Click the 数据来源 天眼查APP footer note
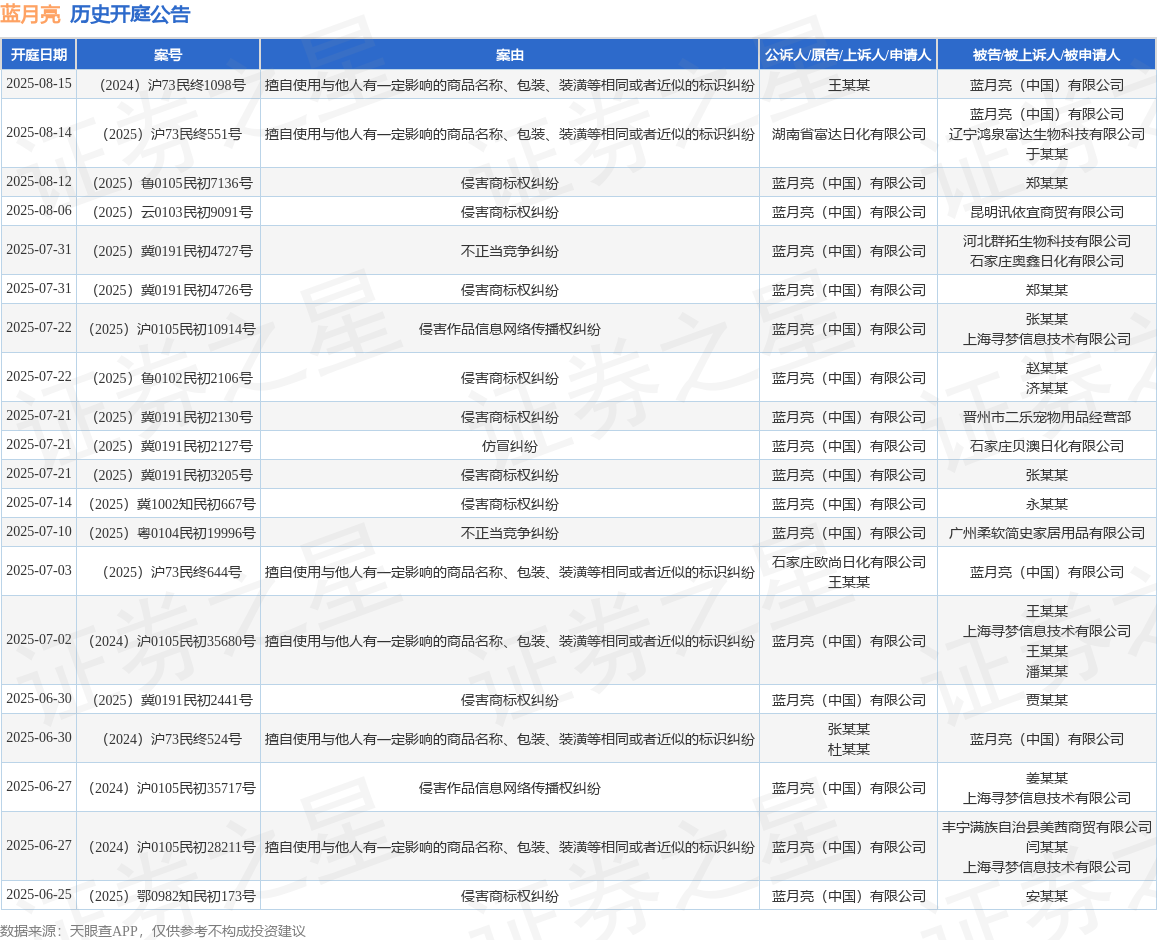The height and width of the screenshot is (940, 1157). tap(153, 931)
